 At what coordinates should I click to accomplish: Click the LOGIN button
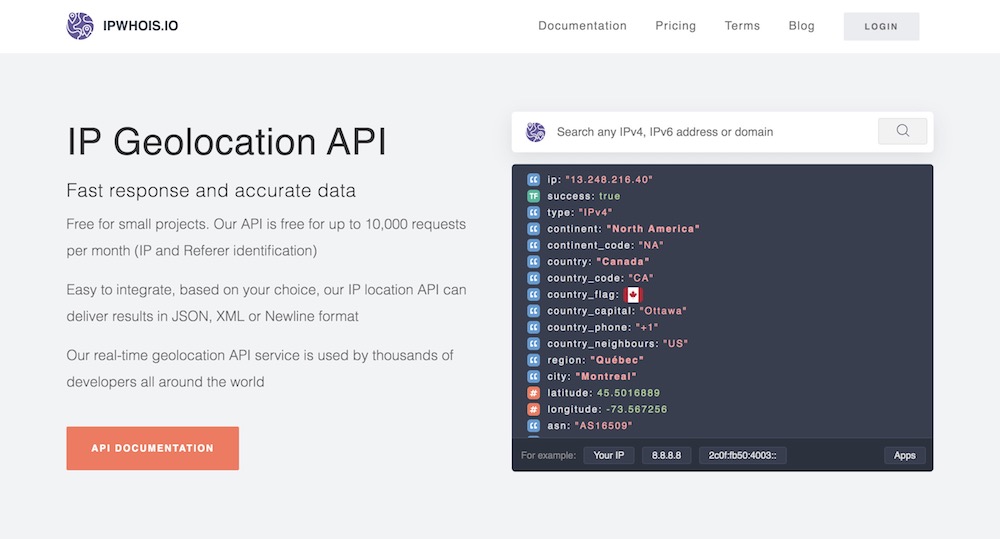point(881,26)
